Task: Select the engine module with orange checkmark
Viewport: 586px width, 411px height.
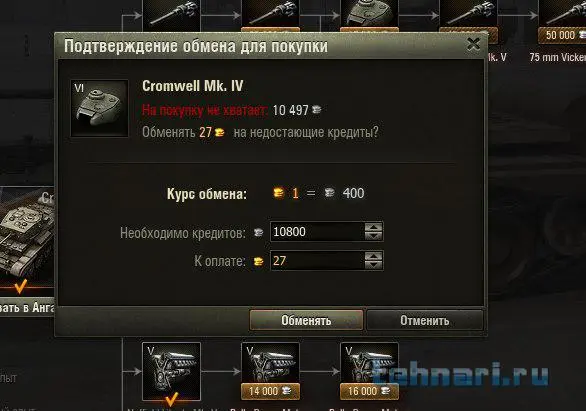Action: pos(171,372)
